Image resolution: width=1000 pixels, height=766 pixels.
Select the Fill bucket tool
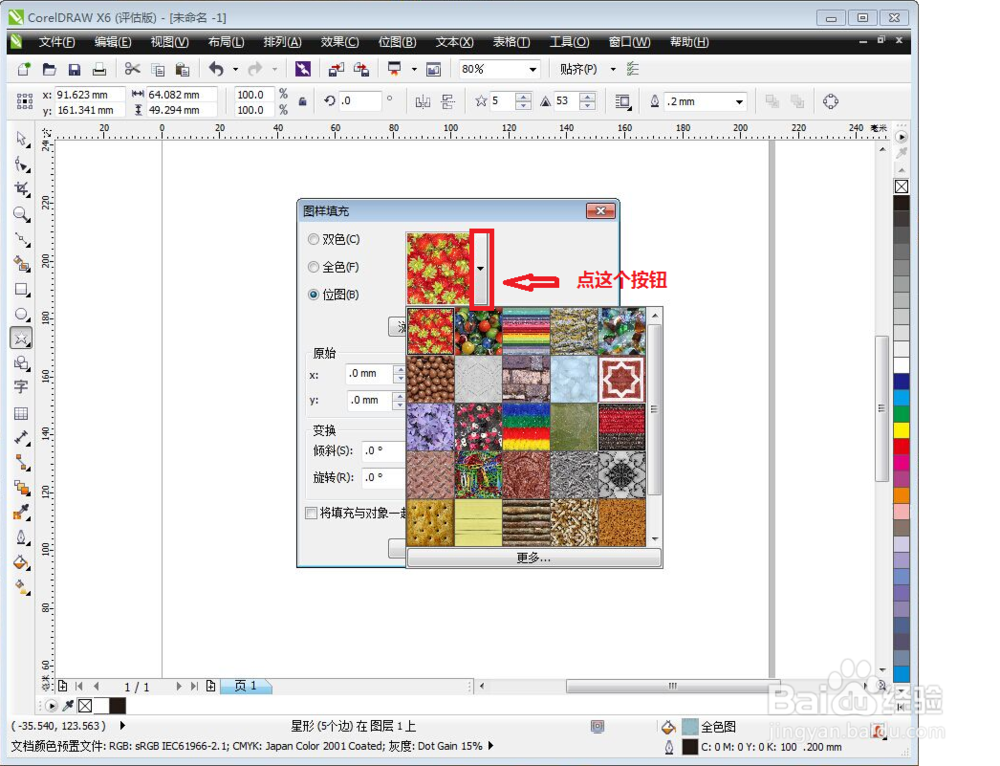coord(22,563)
